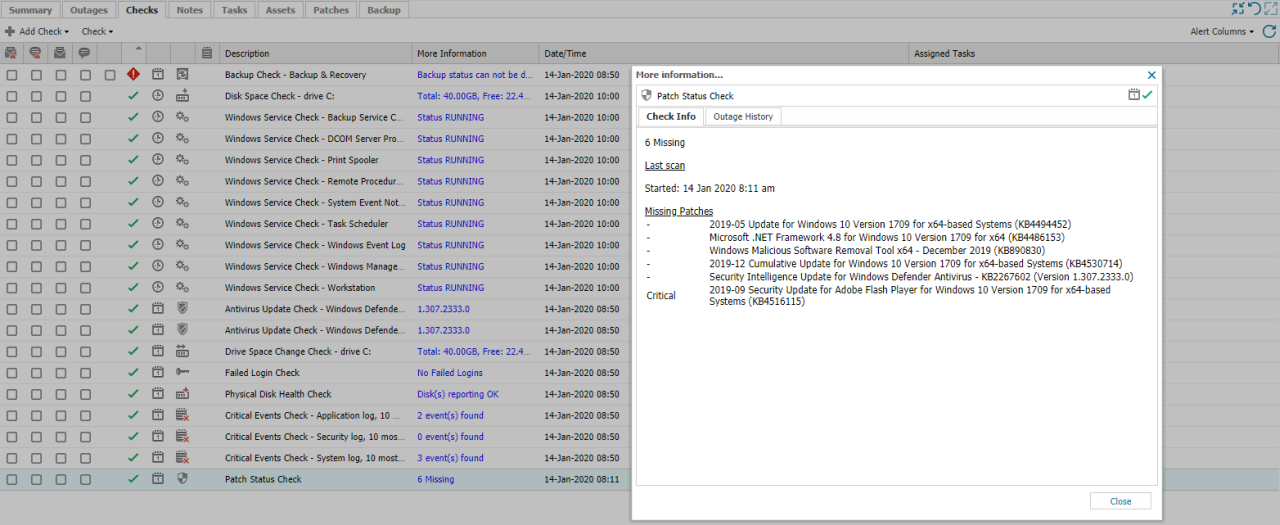Open the '6 Missing' more information link
This screenshot has width=1280, height=525.
click(x=435, y=479)
